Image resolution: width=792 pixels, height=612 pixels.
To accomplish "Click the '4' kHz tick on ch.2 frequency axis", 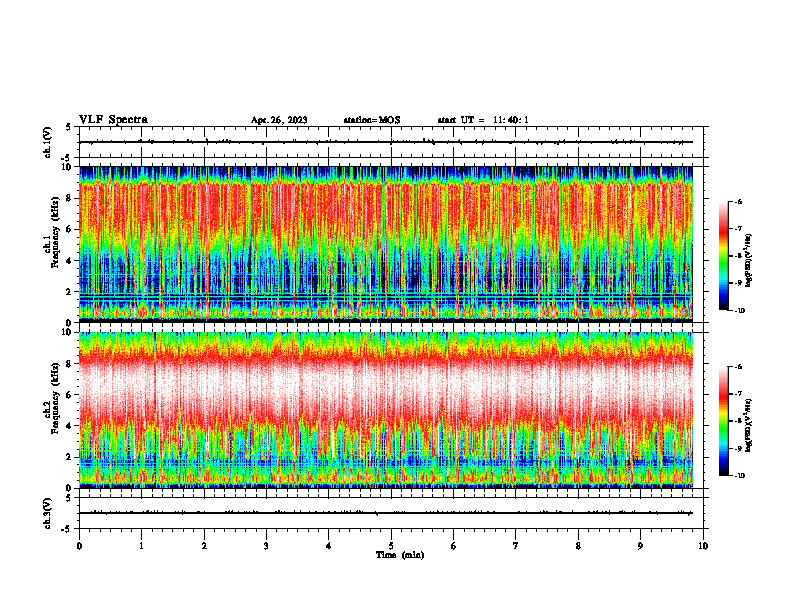I will pyautogui.click(x=70, y=426).
